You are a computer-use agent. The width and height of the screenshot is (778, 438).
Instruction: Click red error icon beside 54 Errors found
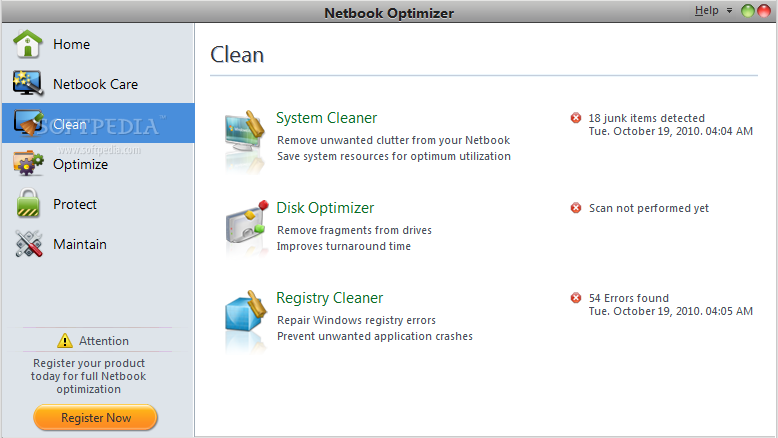pyautogui.click(x=576, y=298)
